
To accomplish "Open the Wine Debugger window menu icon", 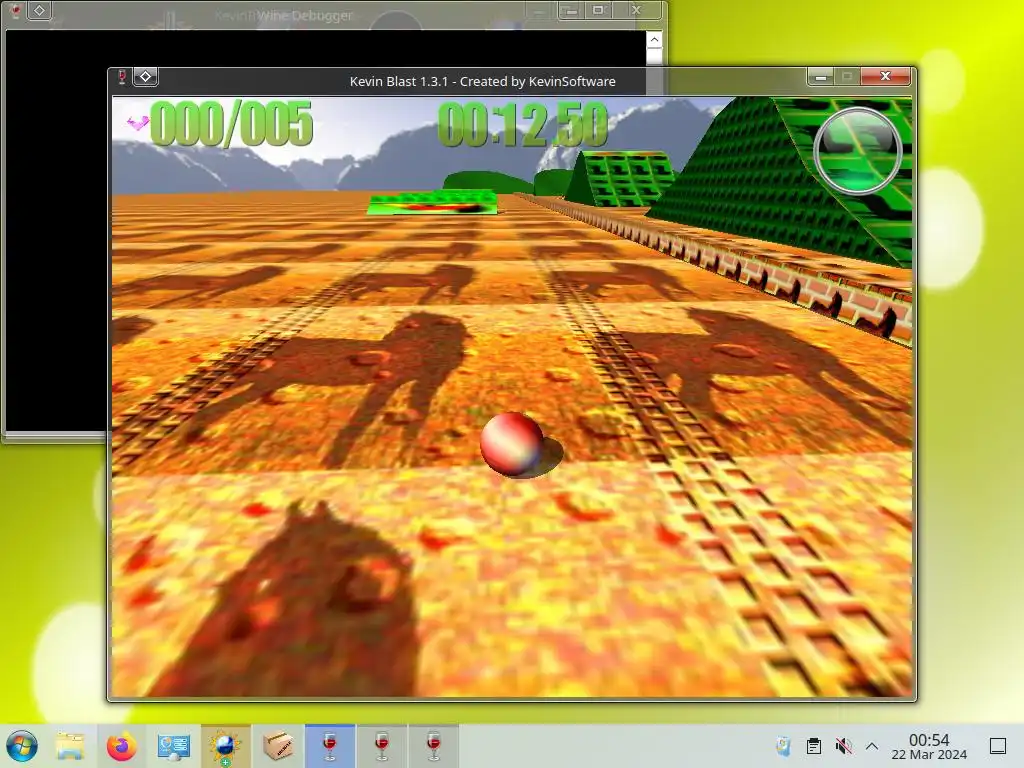I will [x=16, y=10].
